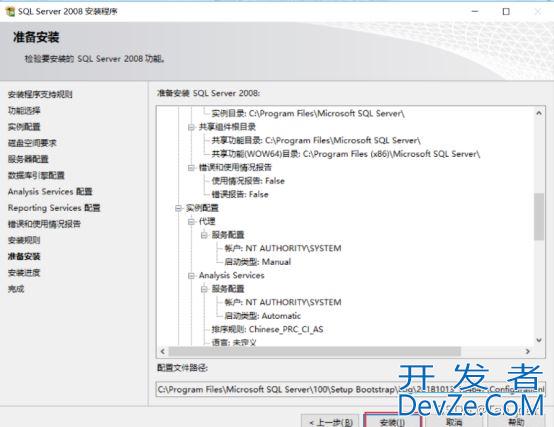Image resolution: width=554 pixels, height=427 pixels.
Task: Click the 取消 cancel button
Action: click(x=454, y=421)
